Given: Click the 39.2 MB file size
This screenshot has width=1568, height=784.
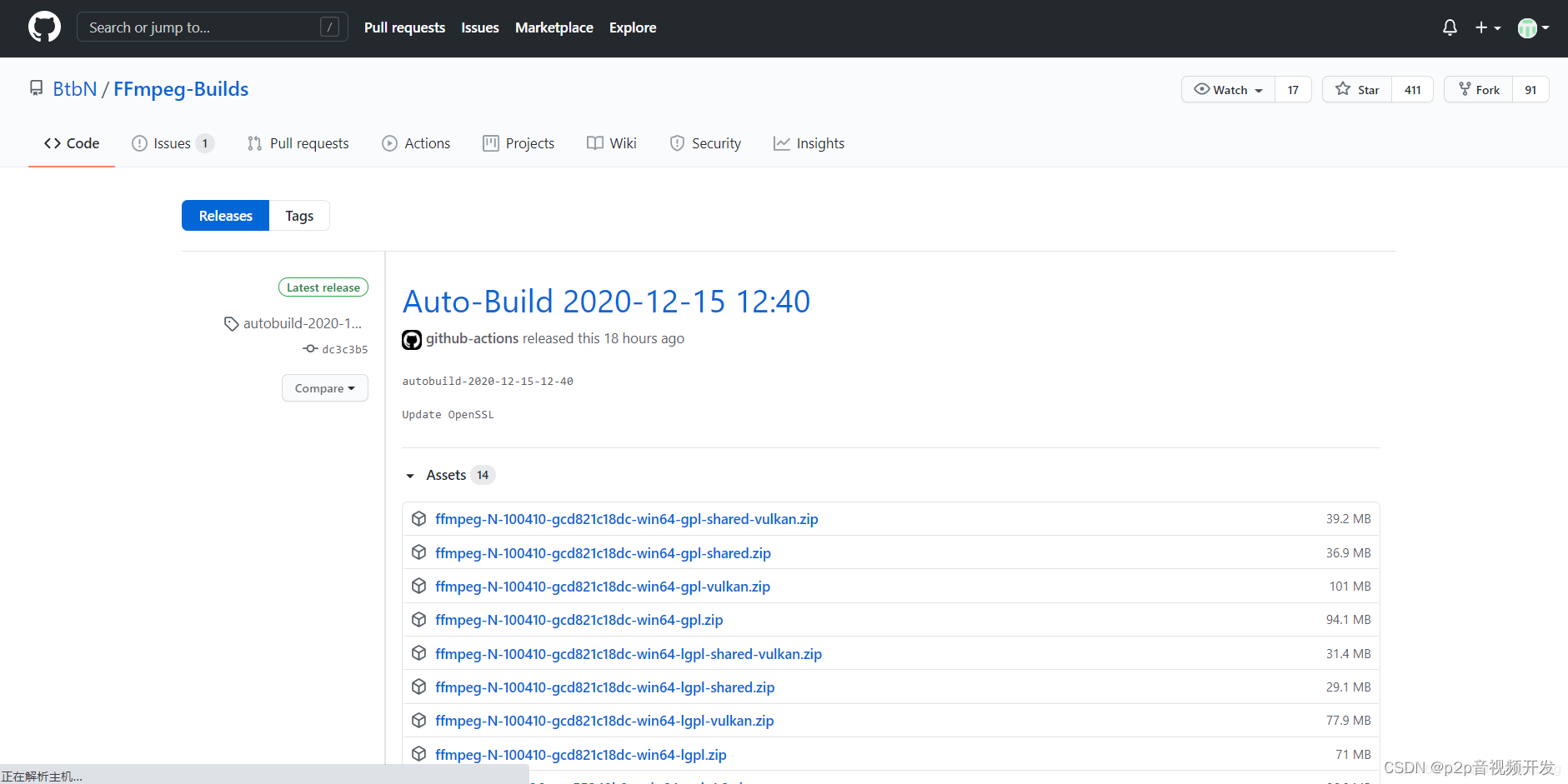Looking at the screenshot, I should (1348, 519).
